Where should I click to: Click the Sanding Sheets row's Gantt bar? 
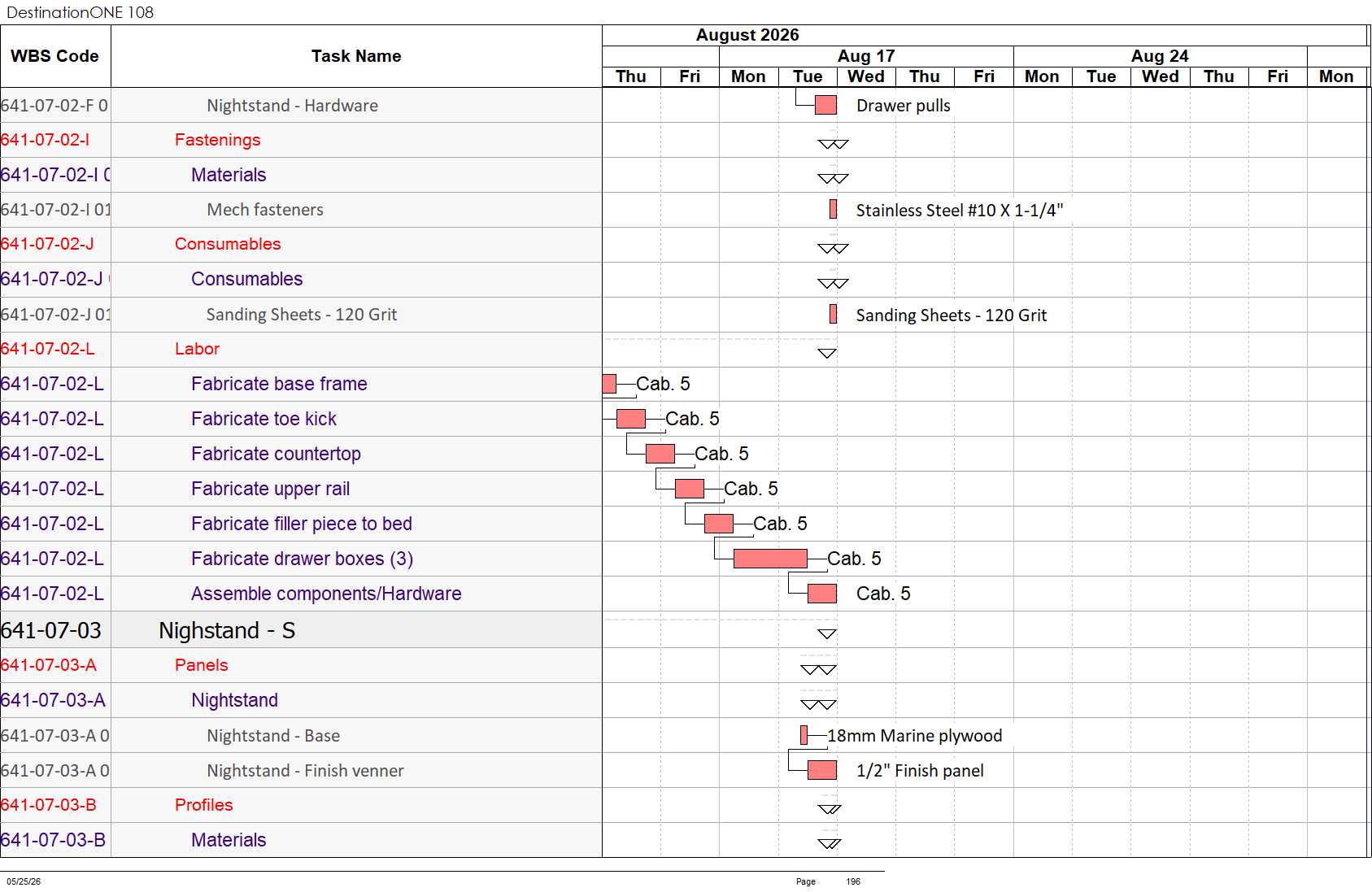pos(833,314)
